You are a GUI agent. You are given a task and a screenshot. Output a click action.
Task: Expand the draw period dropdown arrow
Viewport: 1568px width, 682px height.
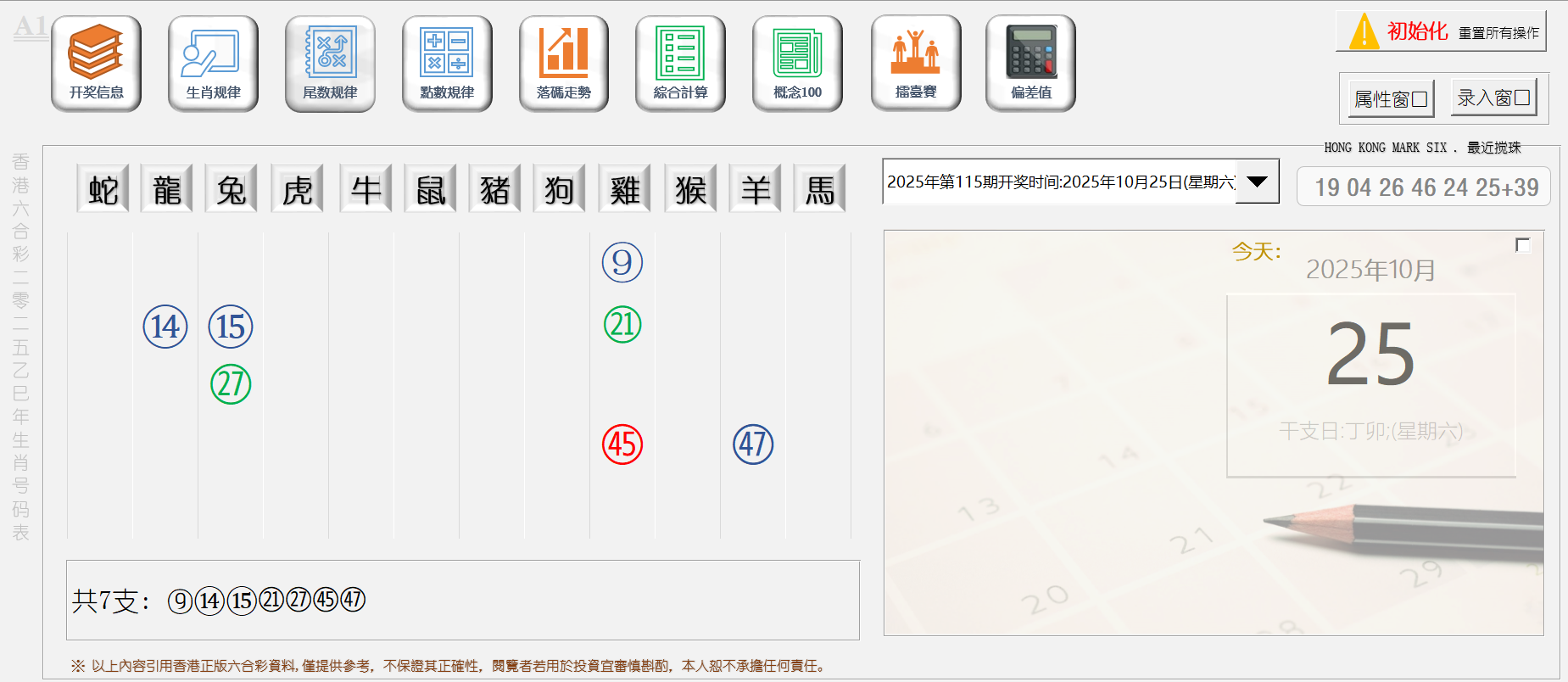1257,182
